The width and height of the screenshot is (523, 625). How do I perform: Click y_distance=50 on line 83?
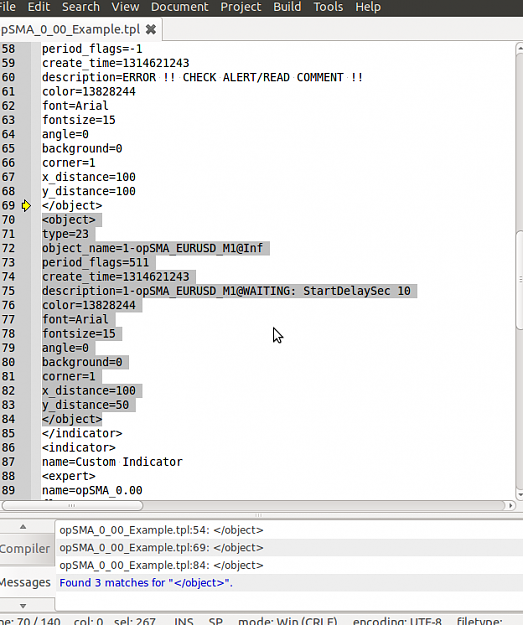(86, 405)
